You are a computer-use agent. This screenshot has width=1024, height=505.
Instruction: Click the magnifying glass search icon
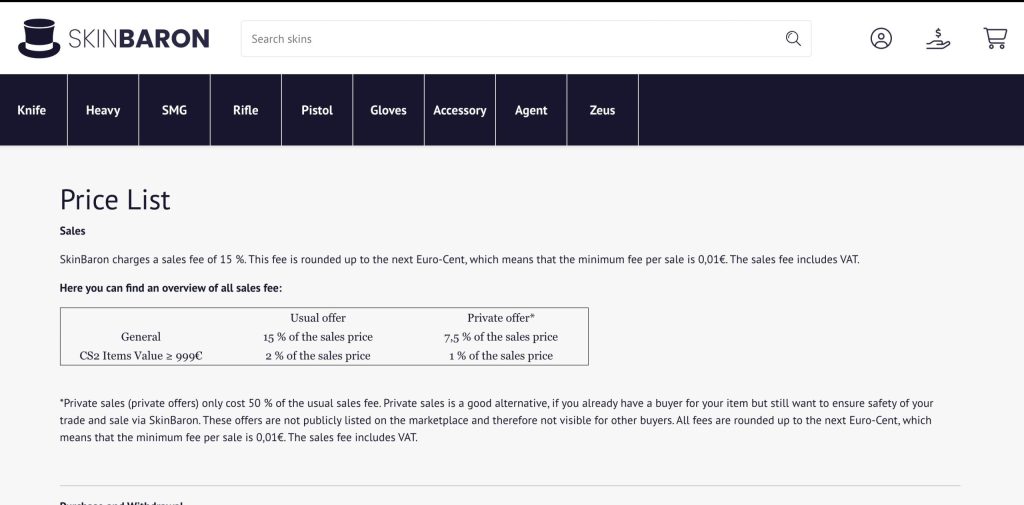coord(793,39)
